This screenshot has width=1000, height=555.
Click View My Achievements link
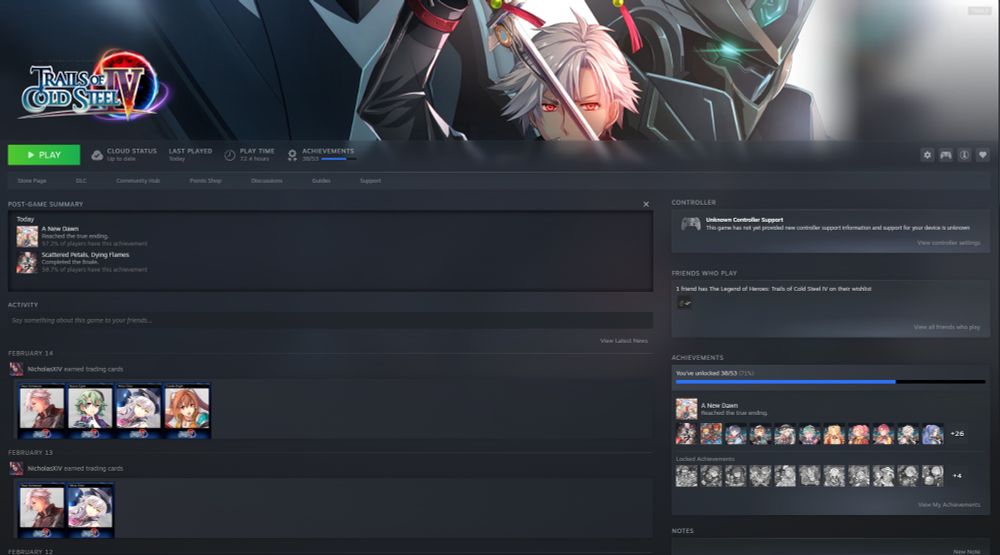[x=949, y=505]
